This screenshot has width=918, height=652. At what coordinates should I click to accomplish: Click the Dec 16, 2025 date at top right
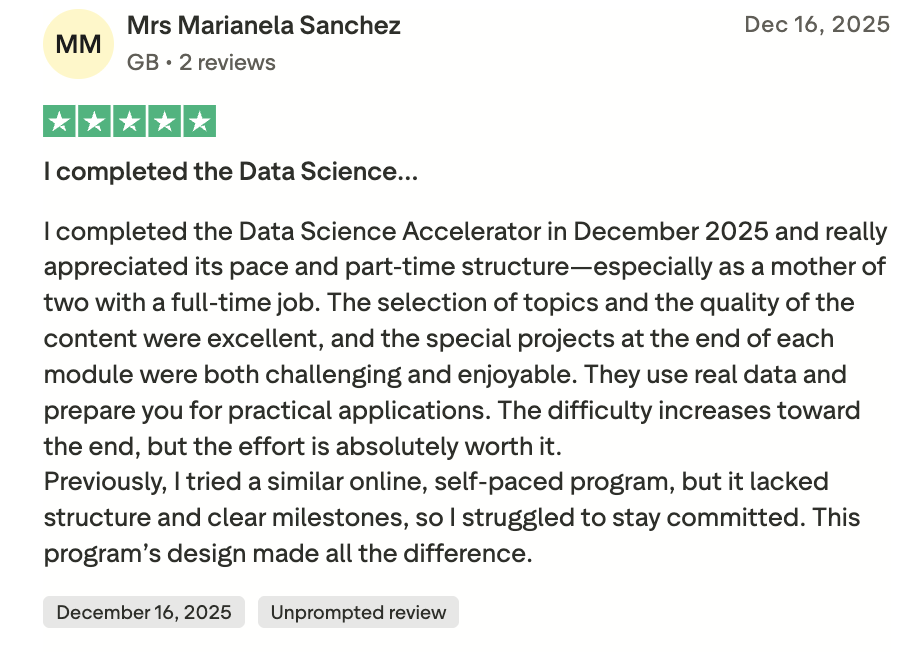coord(816,25)
